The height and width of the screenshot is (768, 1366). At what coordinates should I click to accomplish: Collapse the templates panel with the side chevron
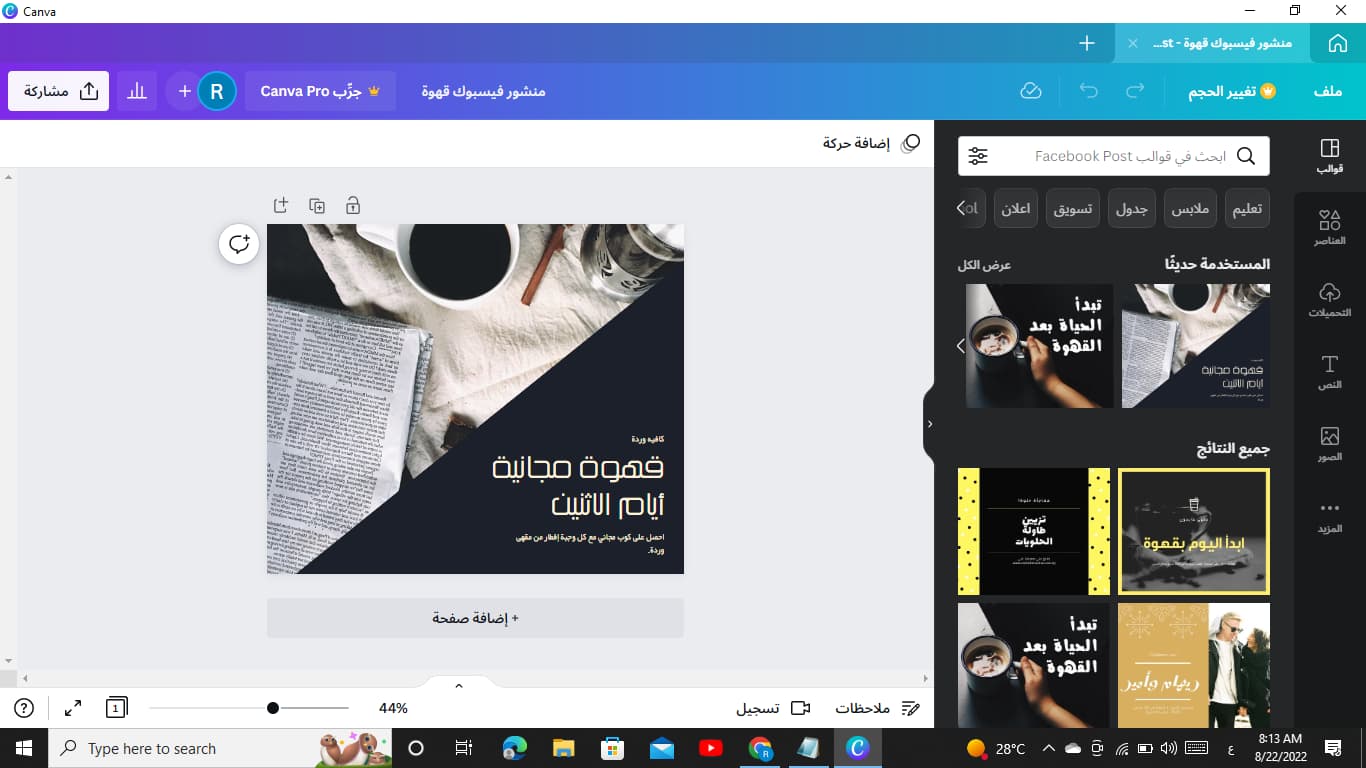click(x=930, y=423)
